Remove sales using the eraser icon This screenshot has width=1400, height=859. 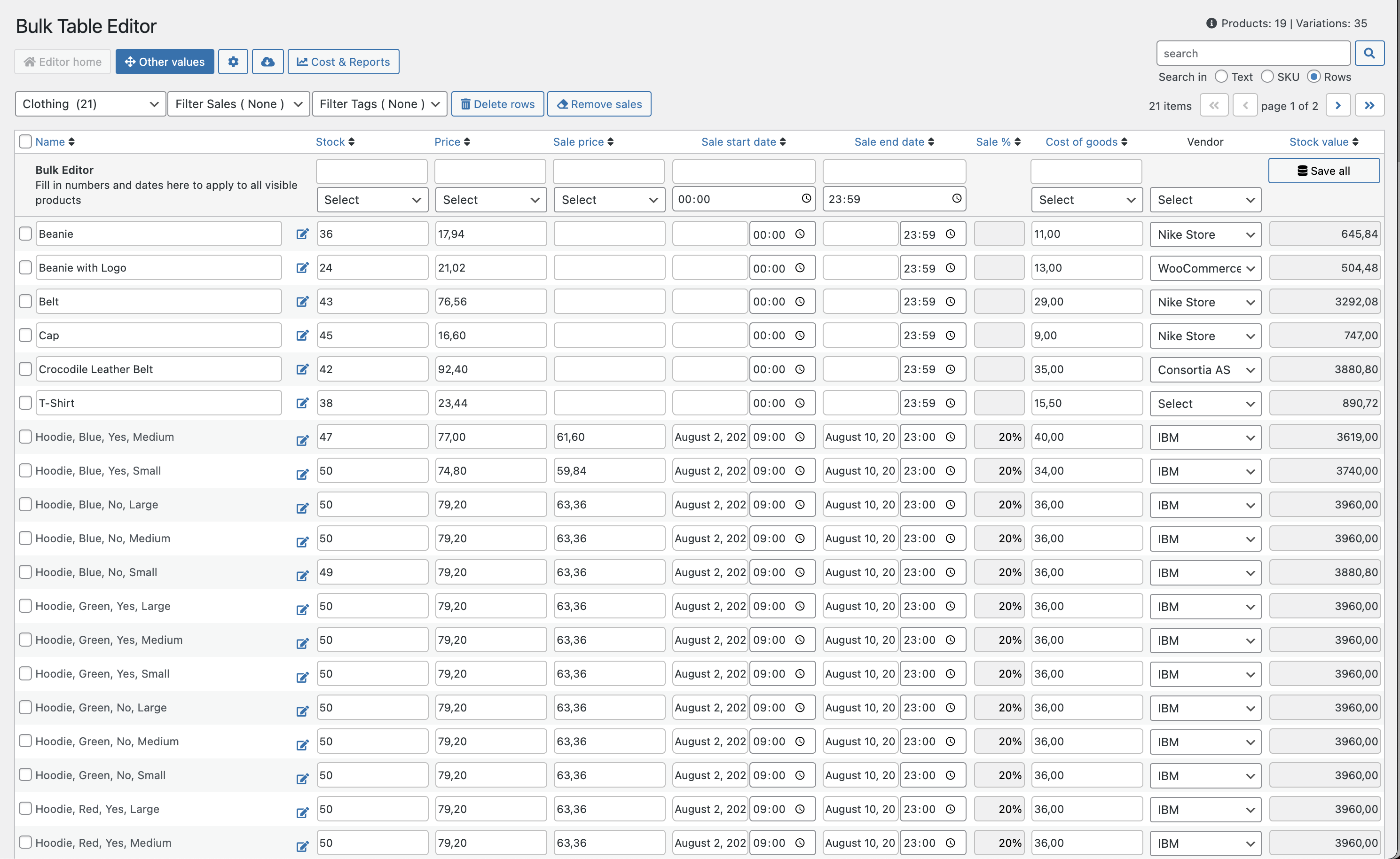click(x=599, y=104)
